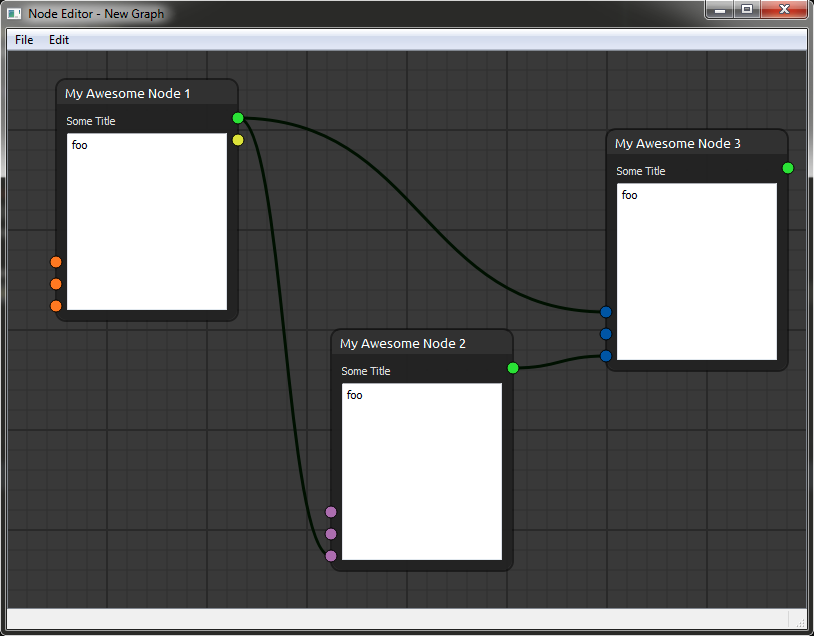Click the green output socket on Node 3
Screen dimensions: 814x636
point(788,168)
